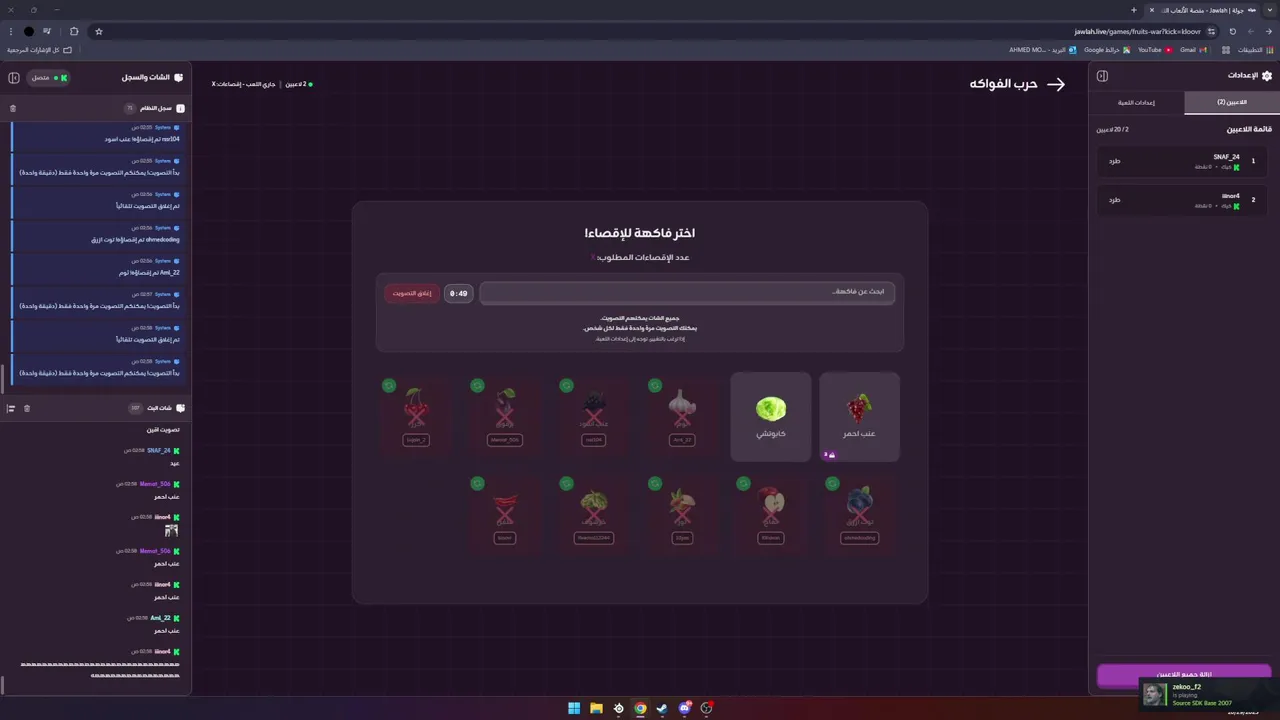Restore the eliminated chili pepper card
This screenshot has height=720, width=1280.
477,483
